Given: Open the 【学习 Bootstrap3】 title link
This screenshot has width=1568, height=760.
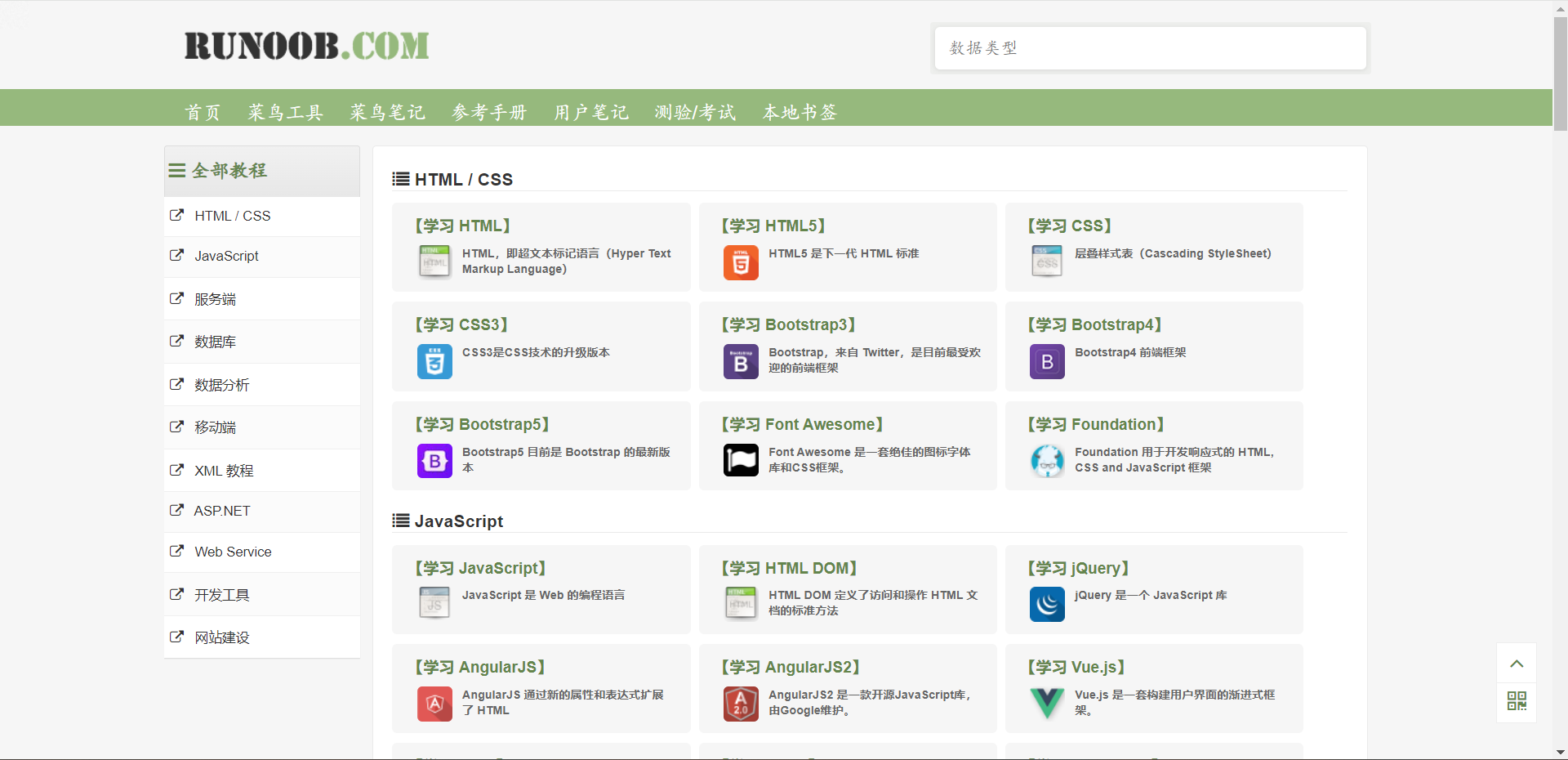Looking at the screenshot, I should click(789, 324).
